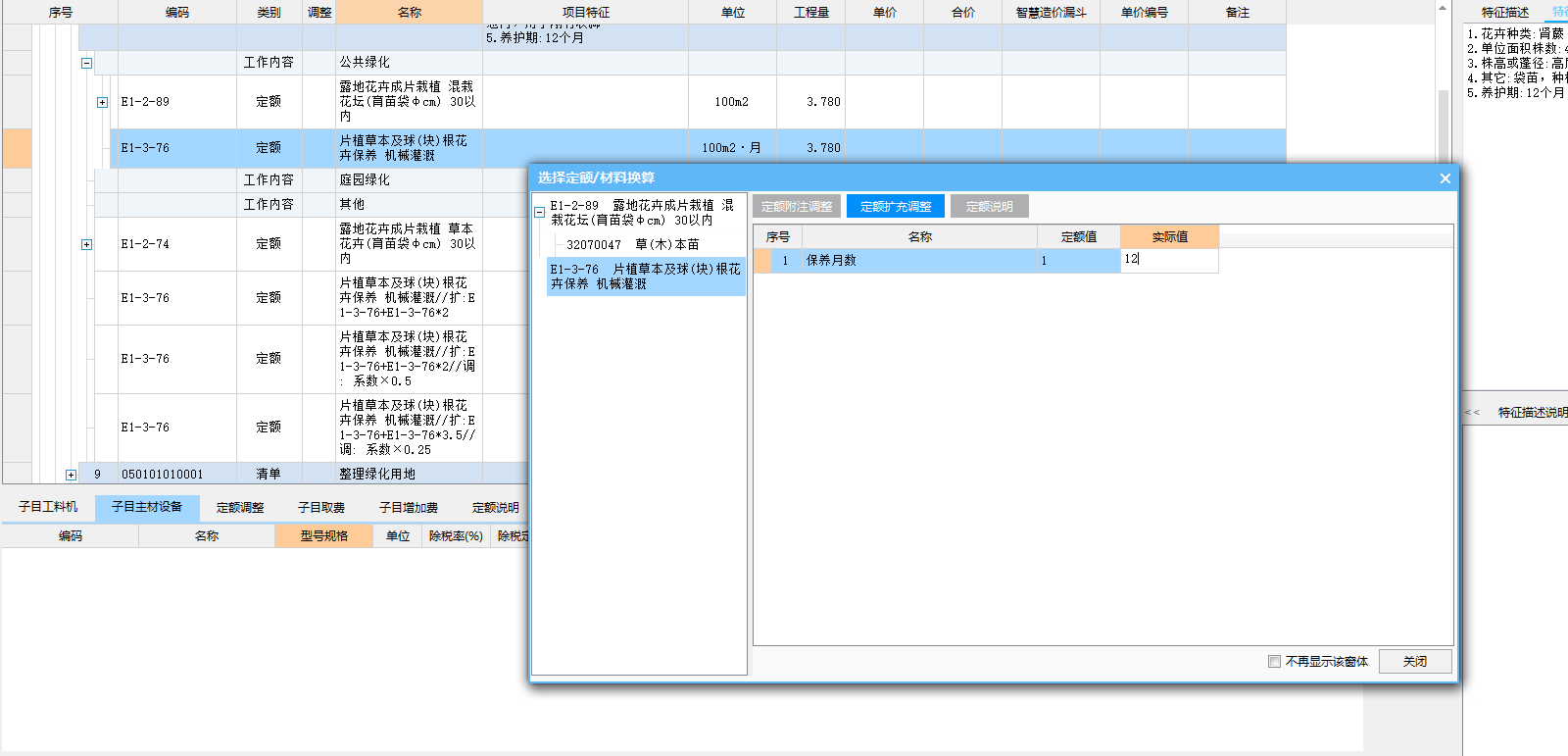
Task: Open the 子目增加费 tab
Action: (x=409, y=507)
